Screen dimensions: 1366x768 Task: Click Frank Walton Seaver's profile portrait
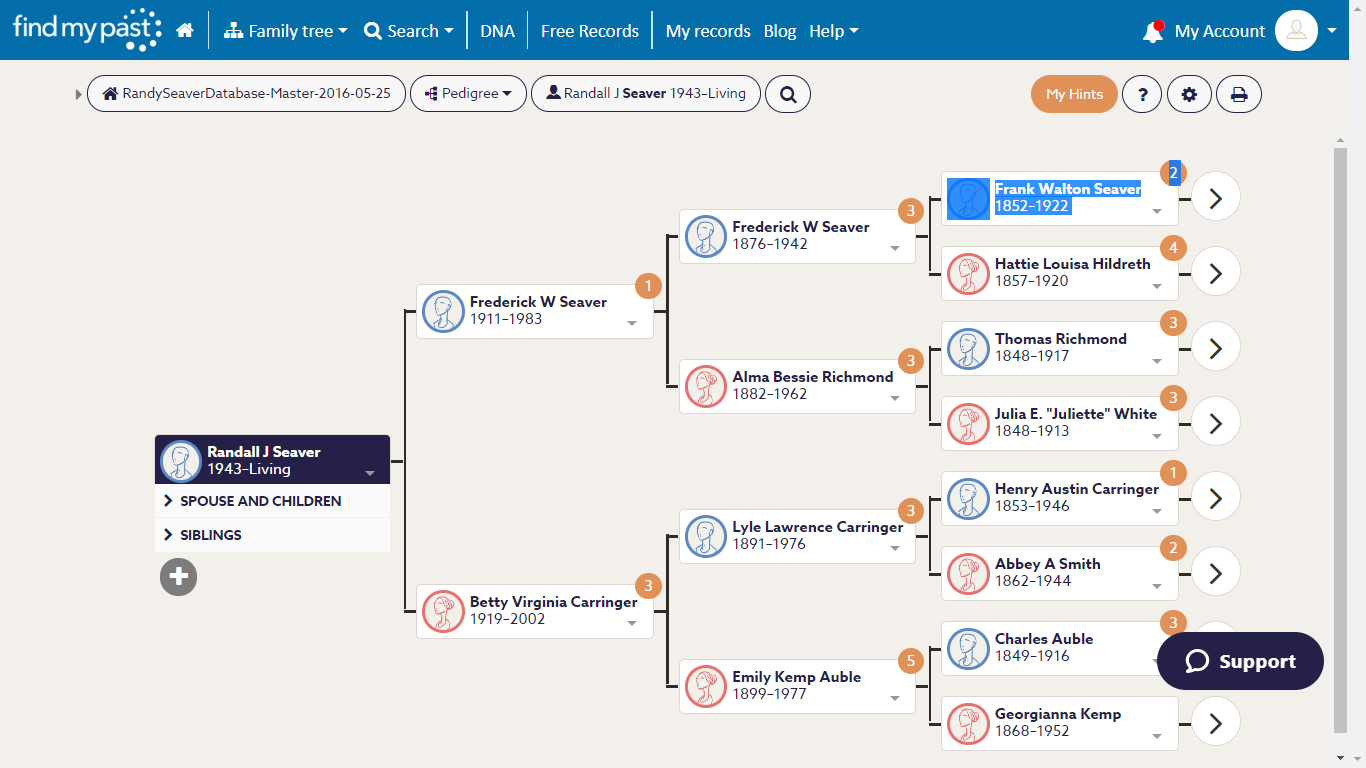(968, 199)
